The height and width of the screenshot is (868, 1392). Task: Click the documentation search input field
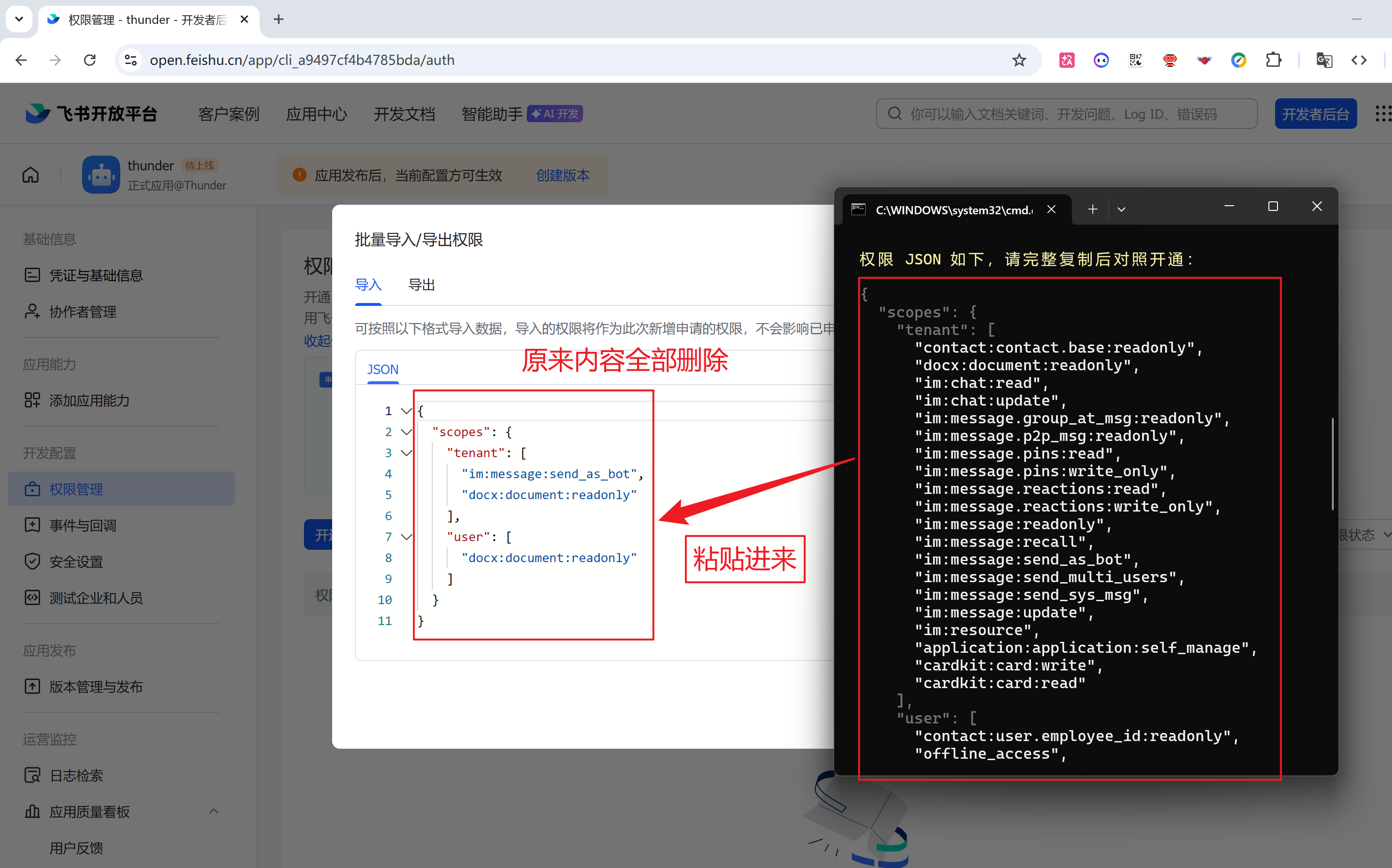[x=1068, y=114]
